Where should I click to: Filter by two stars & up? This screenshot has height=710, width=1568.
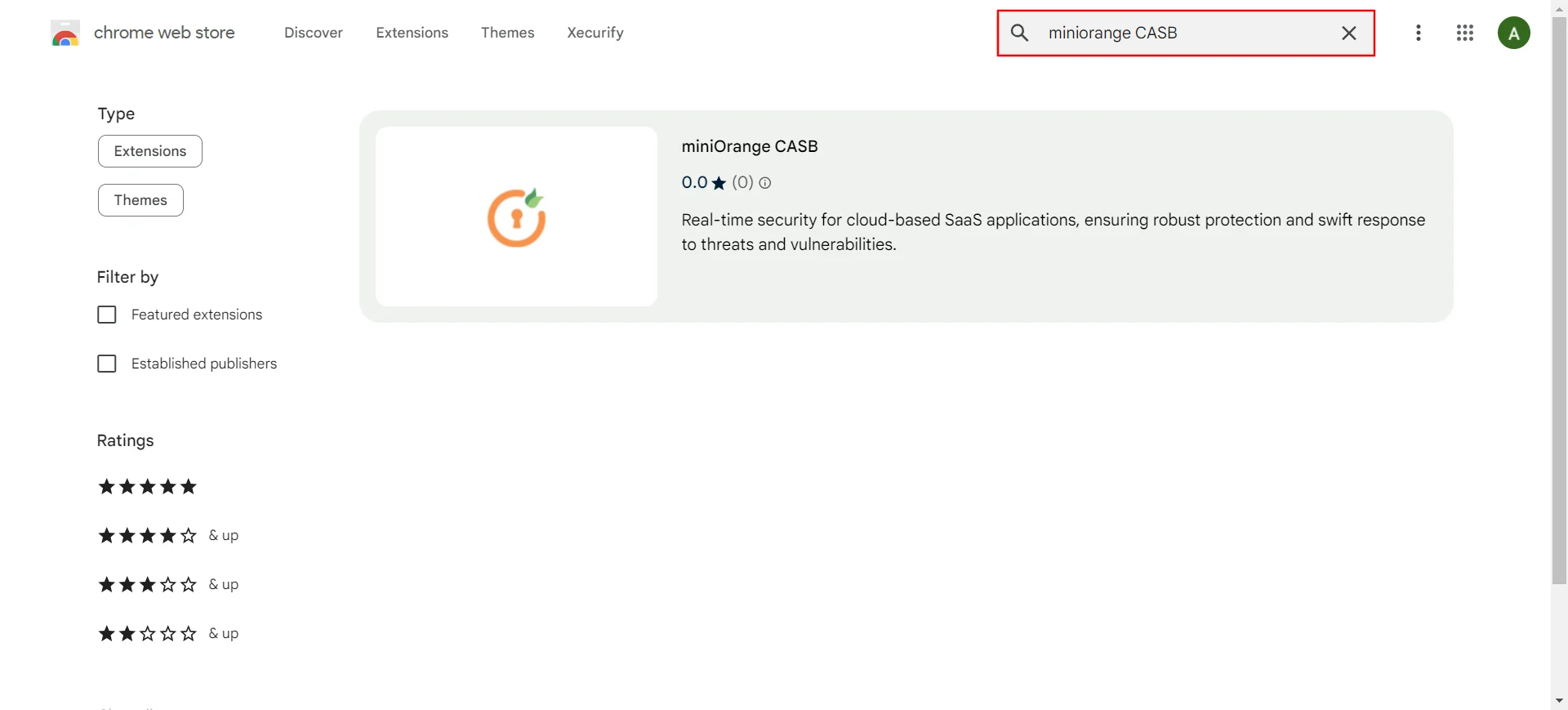(168, 634)
